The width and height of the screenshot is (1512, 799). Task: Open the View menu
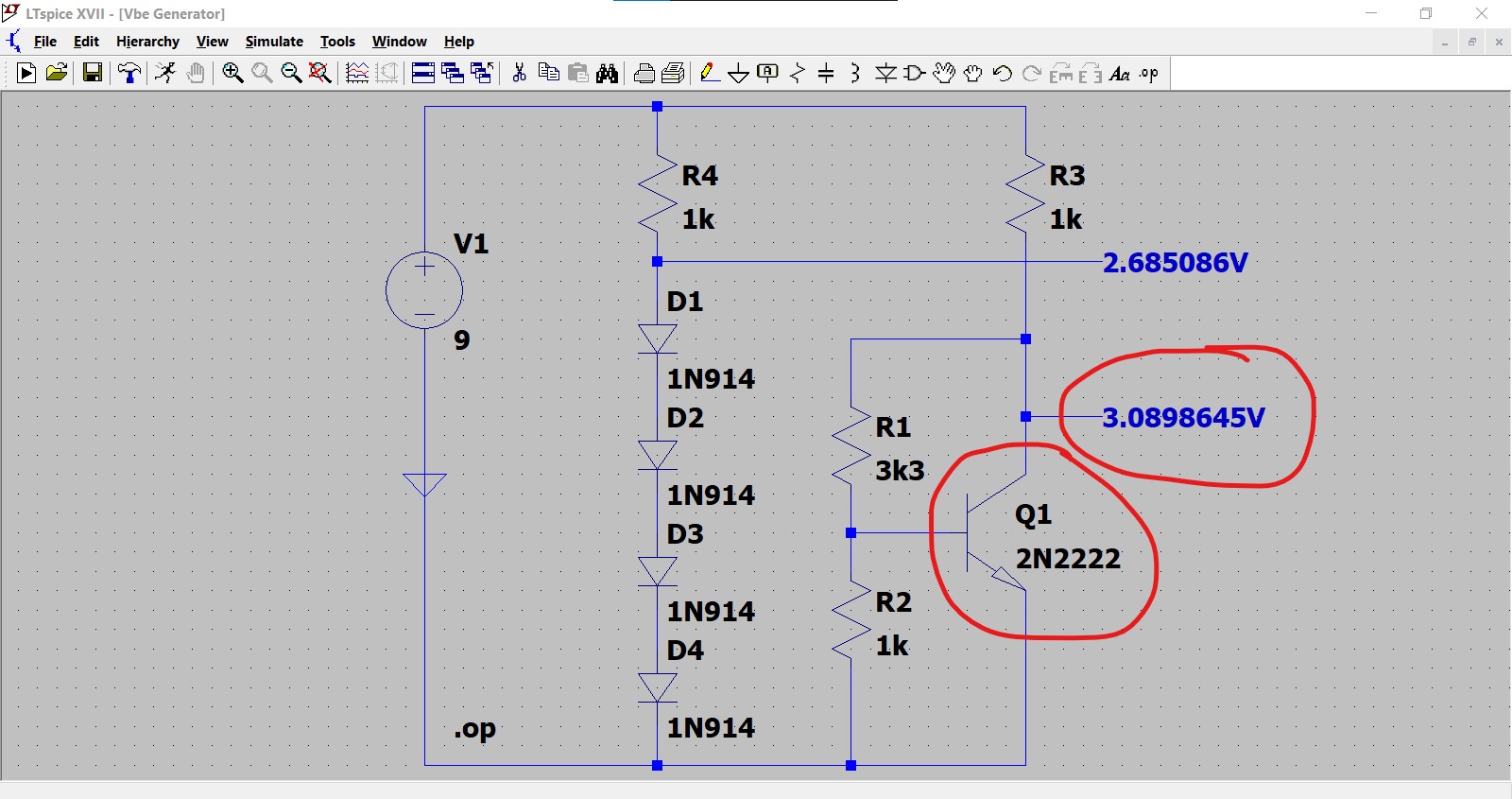(x=213, y=42)
